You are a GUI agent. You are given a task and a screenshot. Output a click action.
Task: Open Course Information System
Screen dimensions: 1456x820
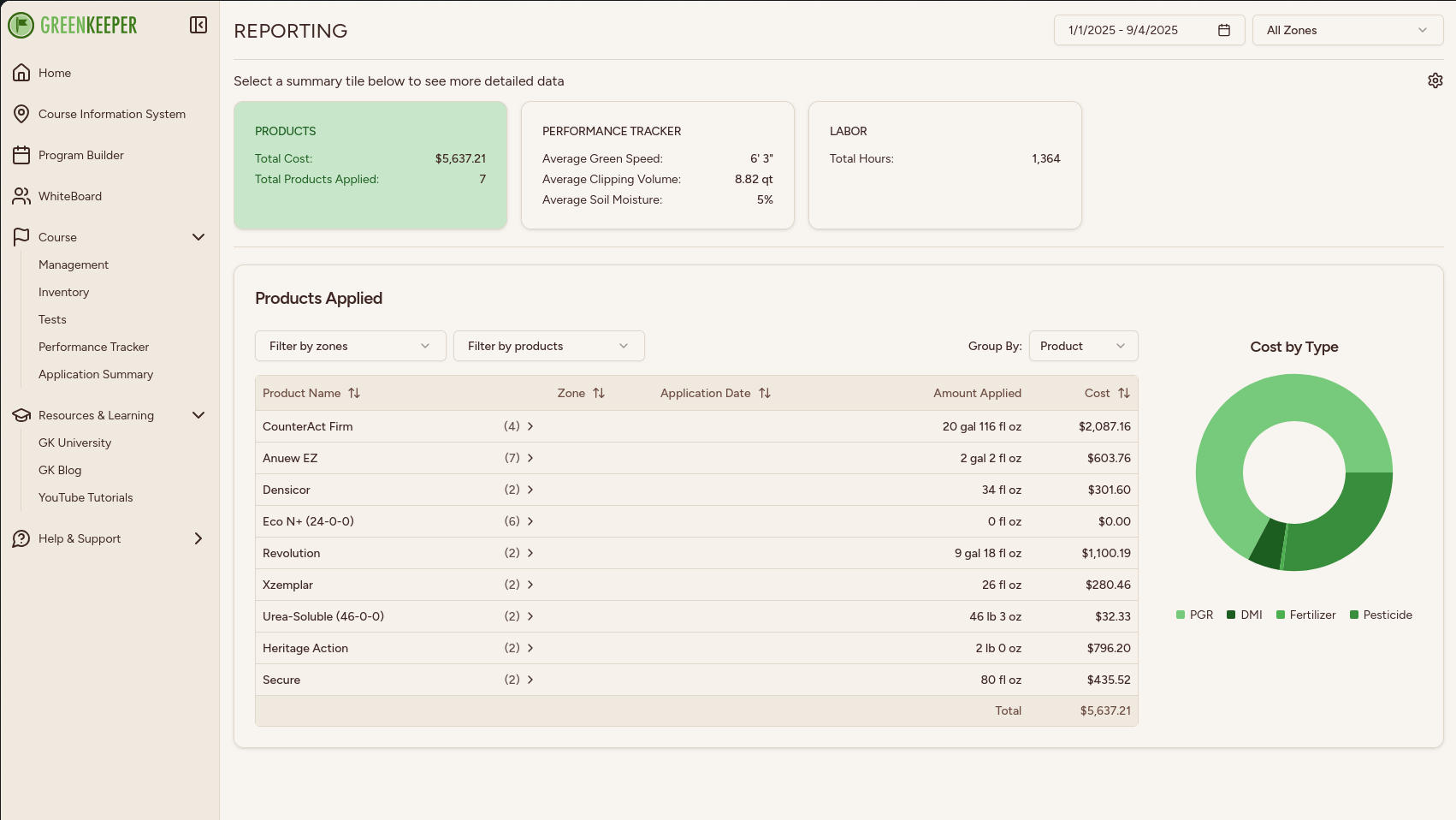tap(112, 114)
